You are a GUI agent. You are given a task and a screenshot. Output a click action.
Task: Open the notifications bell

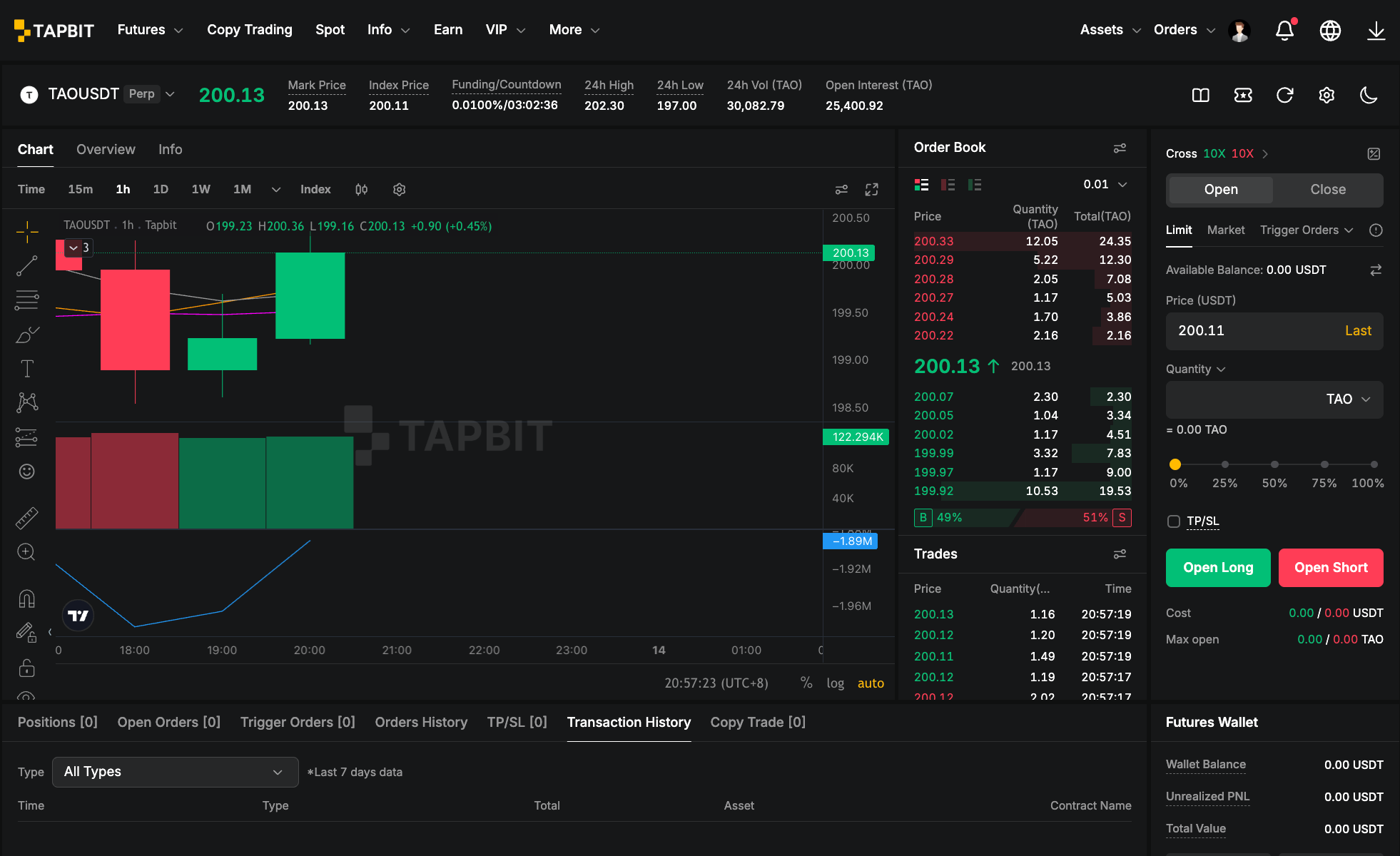(1284, 30)
